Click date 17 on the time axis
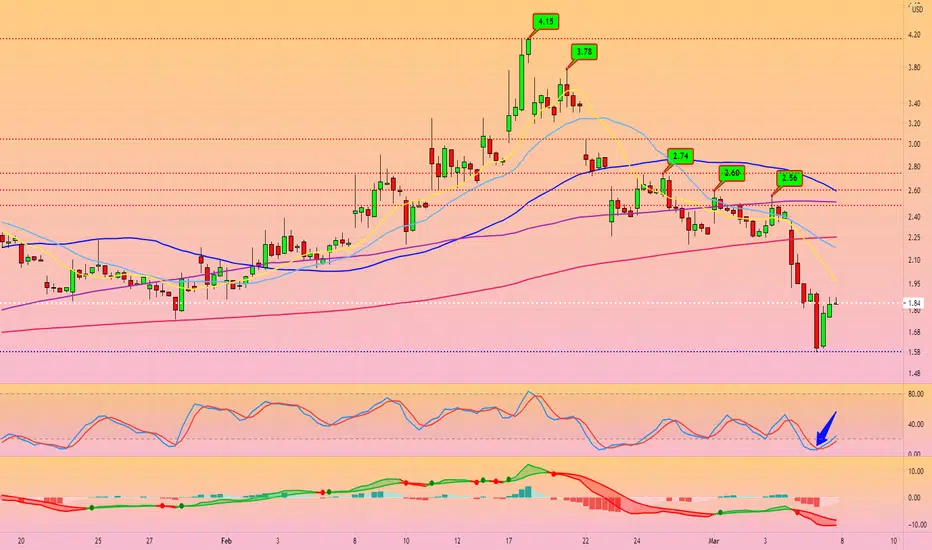 [509, 542]
